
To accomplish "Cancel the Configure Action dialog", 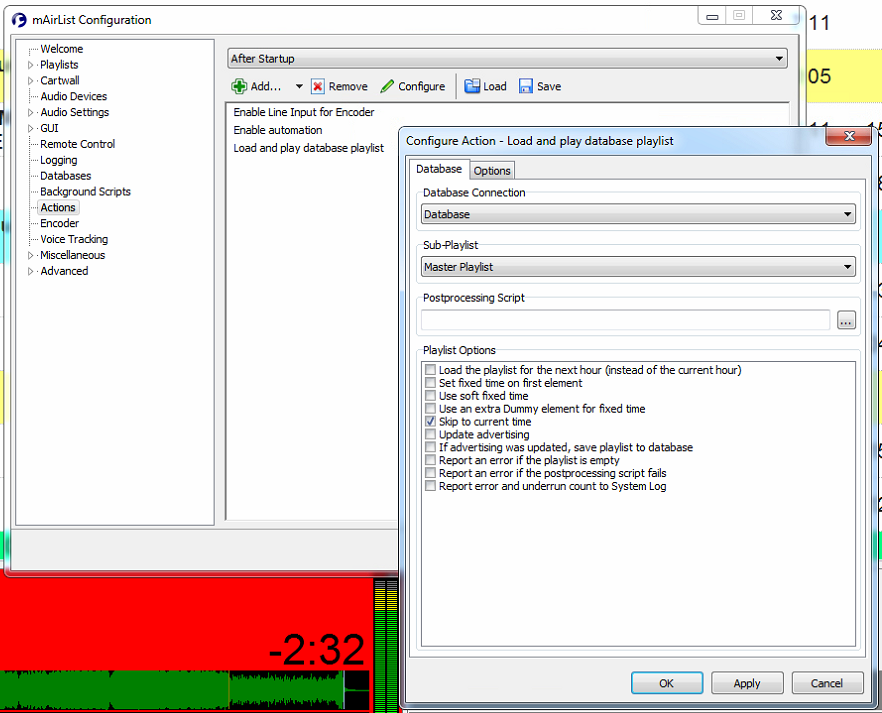I will pyautogui.click(x=827, y=683).
